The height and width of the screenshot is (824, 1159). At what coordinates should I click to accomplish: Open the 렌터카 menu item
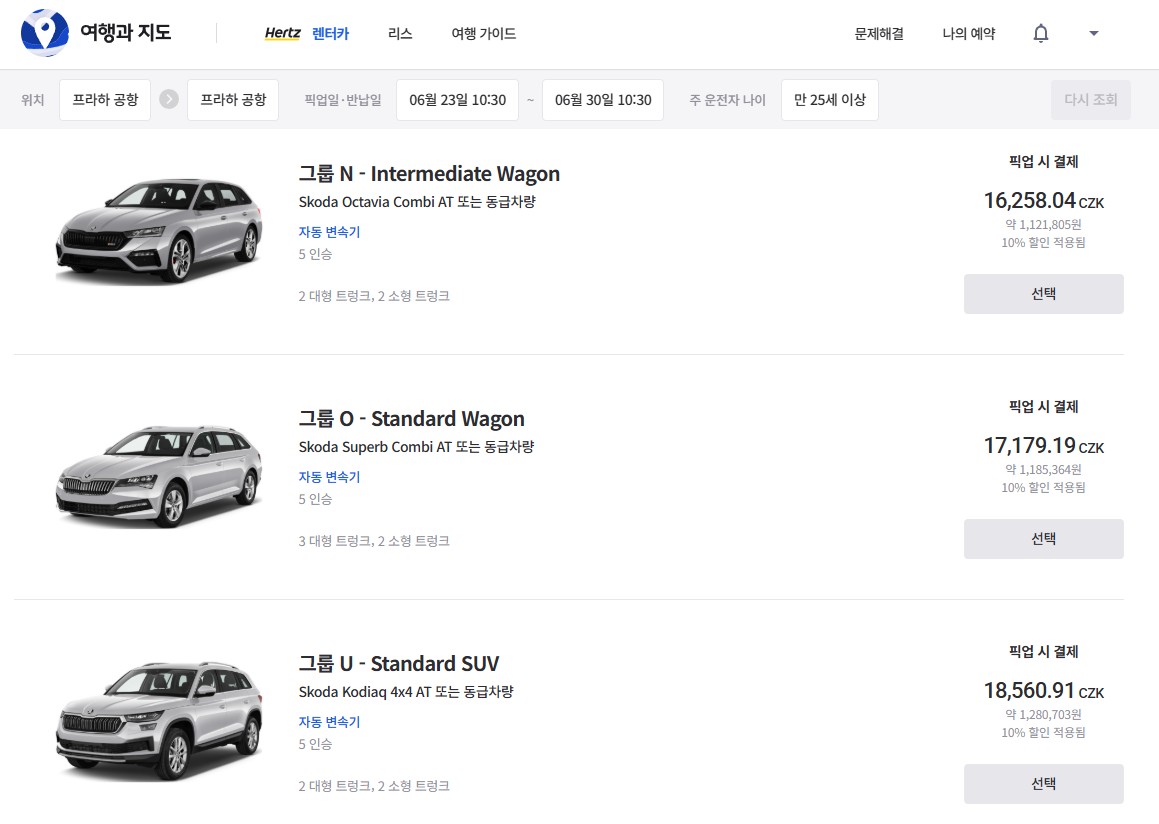click(x=330, y=33)
